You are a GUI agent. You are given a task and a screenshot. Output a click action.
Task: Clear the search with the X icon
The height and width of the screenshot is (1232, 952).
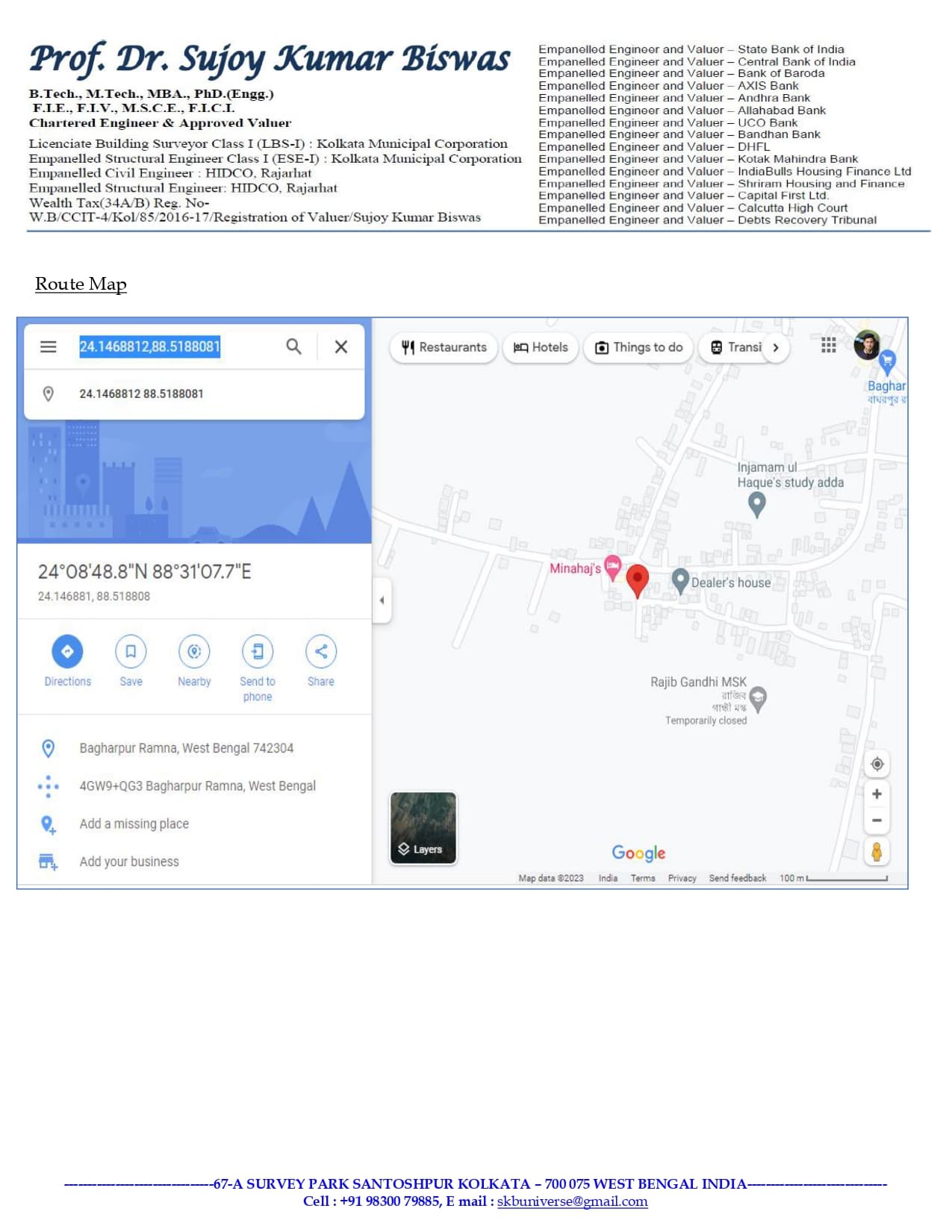[341, 346]
